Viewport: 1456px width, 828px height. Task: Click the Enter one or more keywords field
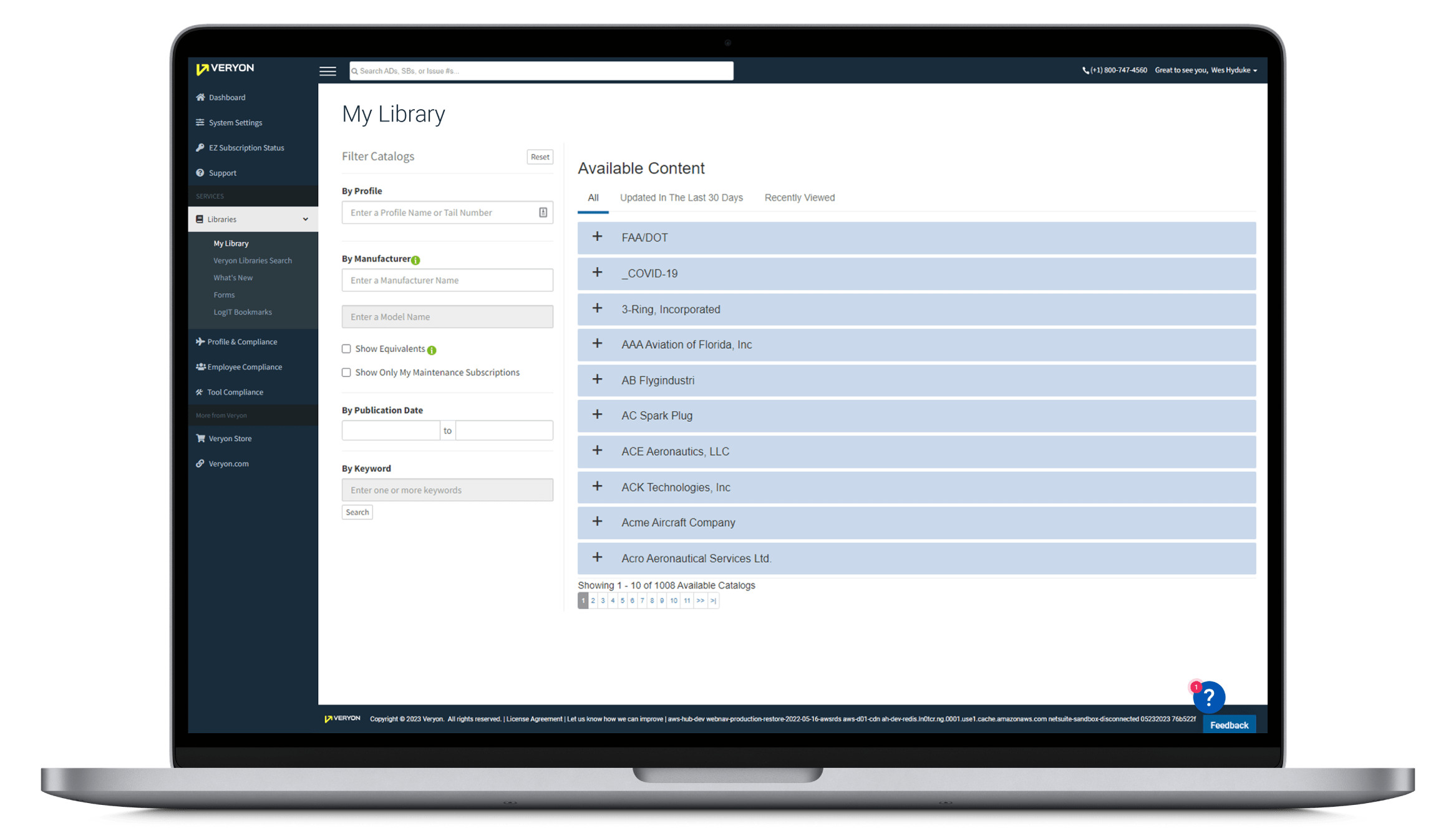447,490
